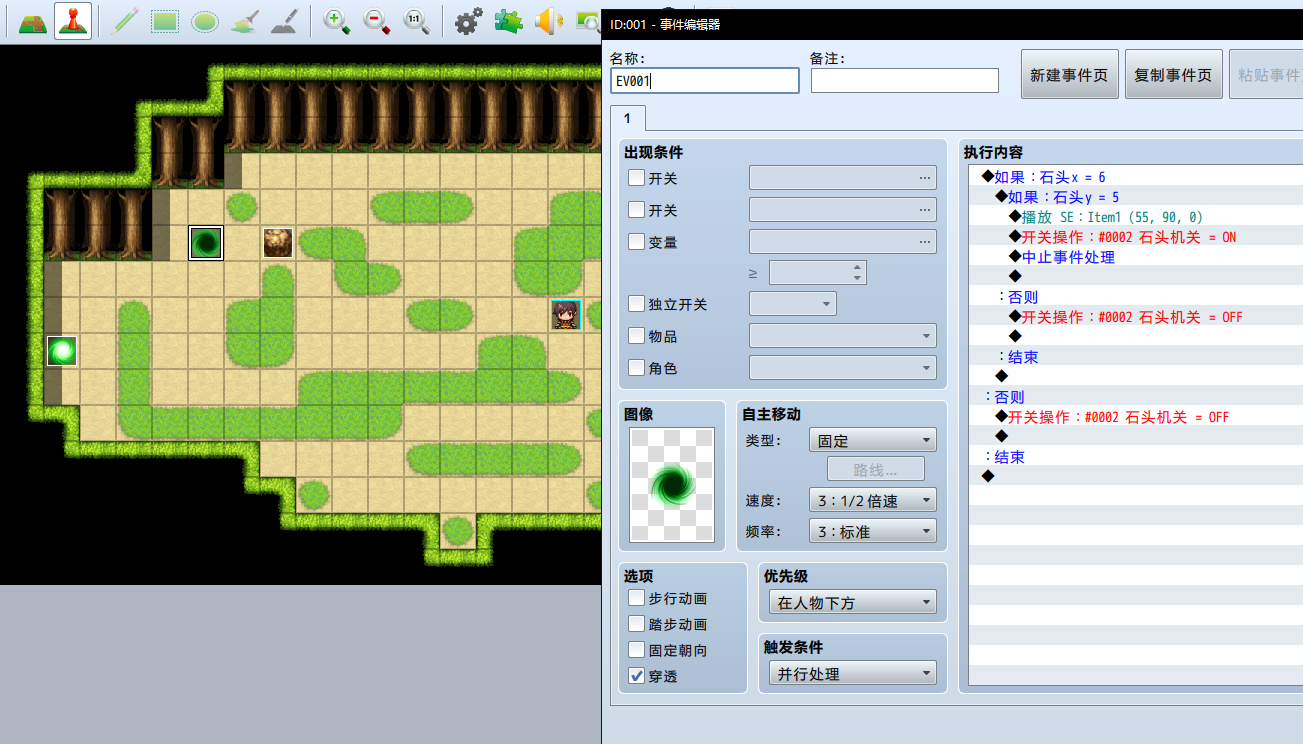Open the 速度 dropdown
The height and width of the screenshot is (744, 1303).
coord(873,500)
